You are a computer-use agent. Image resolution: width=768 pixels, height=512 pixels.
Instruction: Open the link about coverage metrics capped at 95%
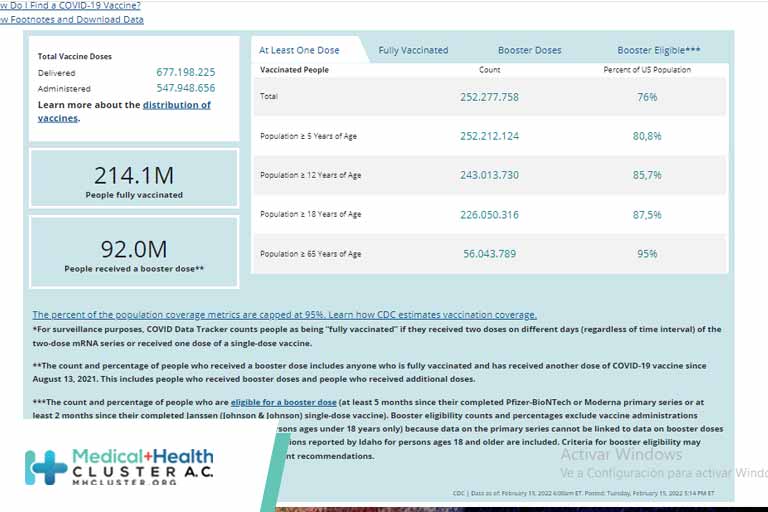coord(285,315)
